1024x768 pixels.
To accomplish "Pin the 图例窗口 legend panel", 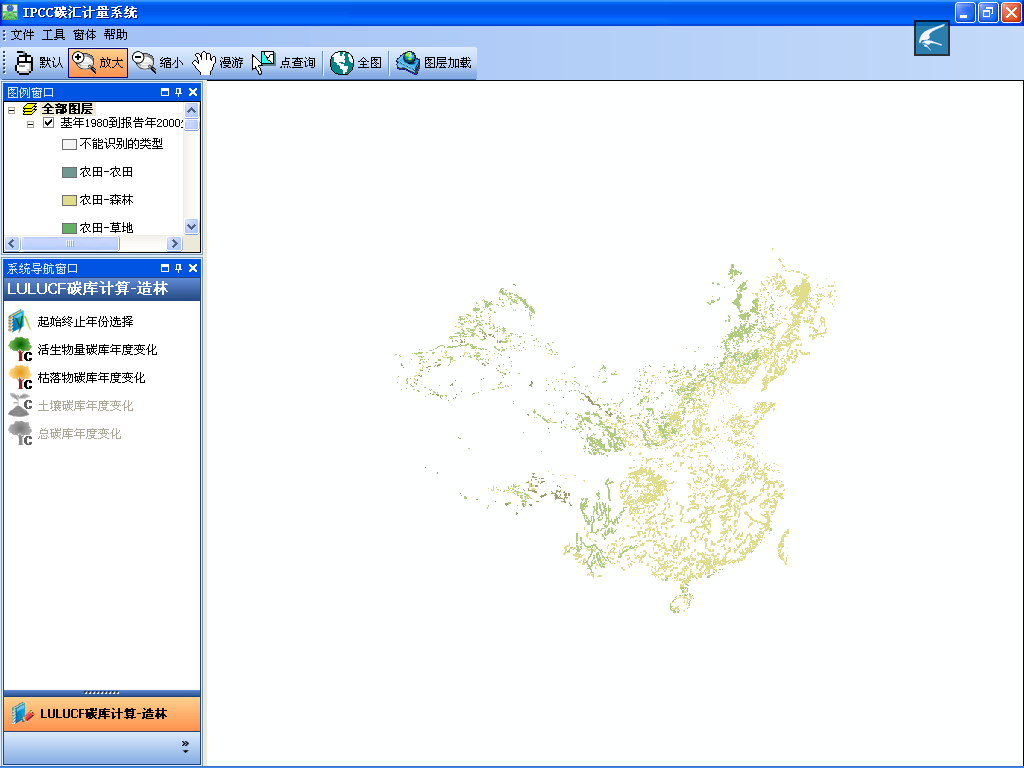I will (179, 92).
